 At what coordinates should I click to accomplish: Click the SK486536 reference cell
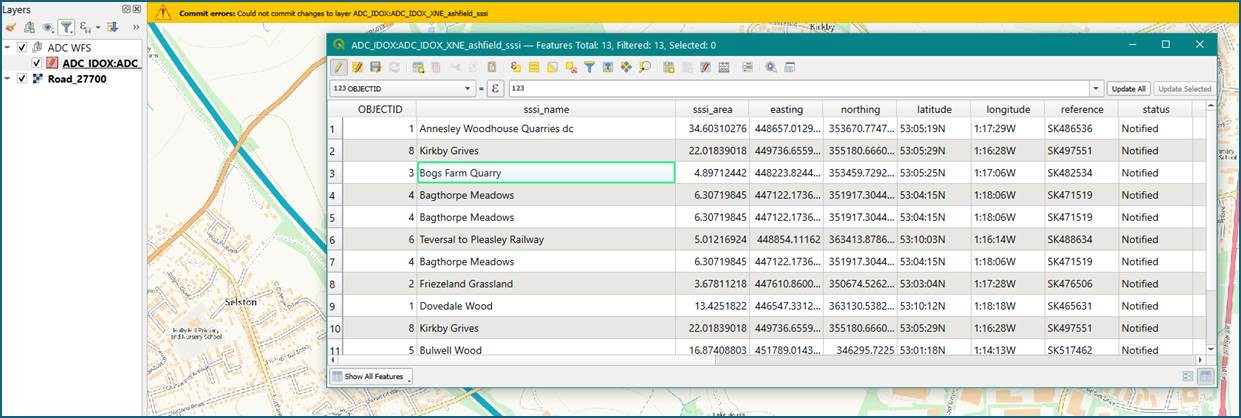[x=1082, y=129]
